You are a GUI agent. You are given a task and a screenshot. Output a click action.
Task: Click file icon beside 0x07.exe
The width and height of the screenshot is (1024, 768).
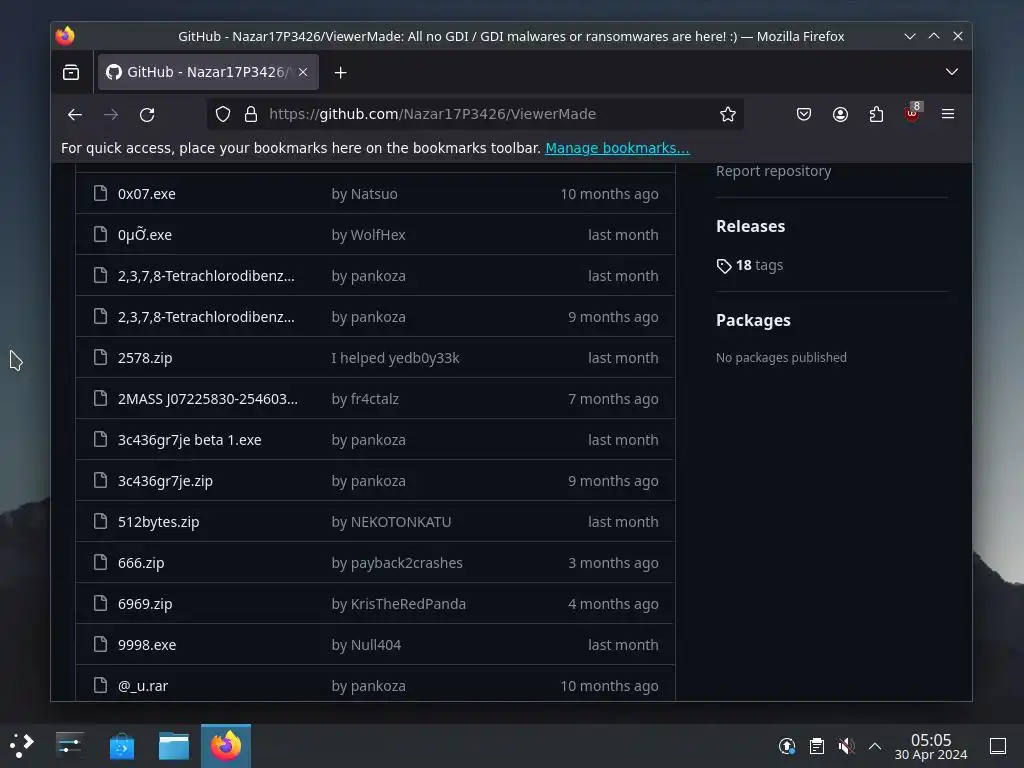pyautogui.click(x=100, y=193)
